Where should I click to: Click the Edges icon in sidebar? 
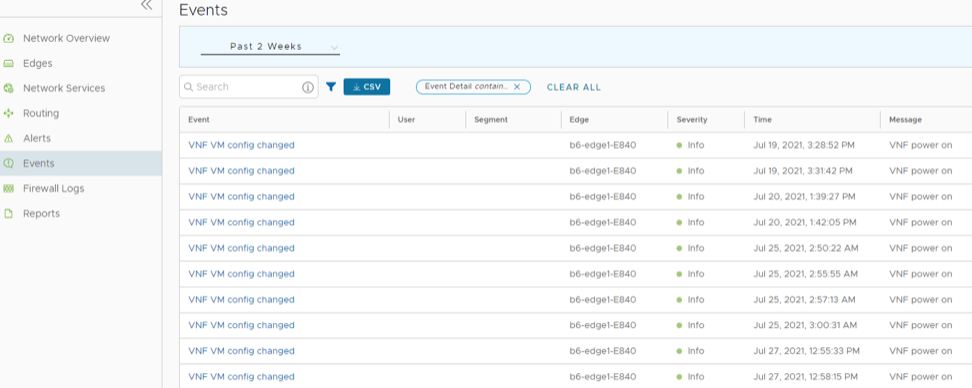click(8, 63)
